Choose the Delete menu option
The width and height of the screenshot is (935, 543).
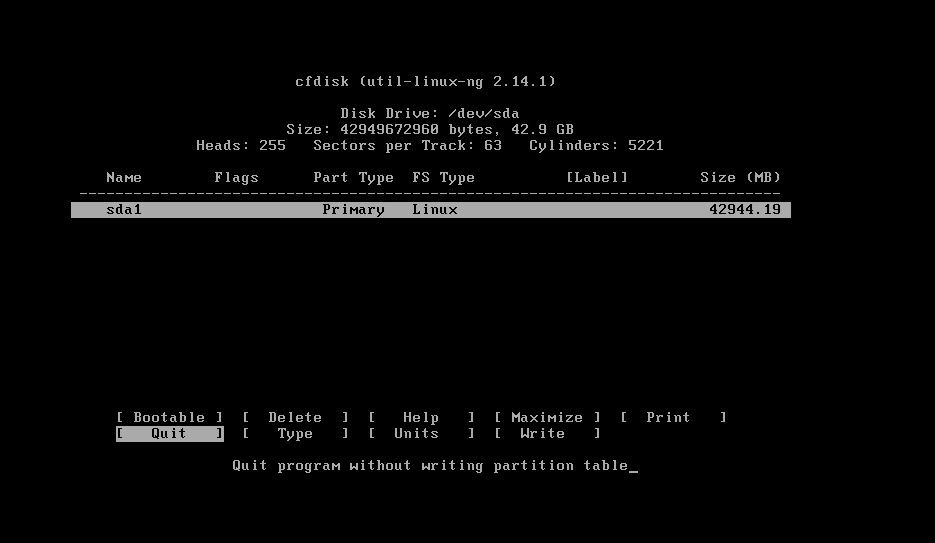tap(295, 417)
